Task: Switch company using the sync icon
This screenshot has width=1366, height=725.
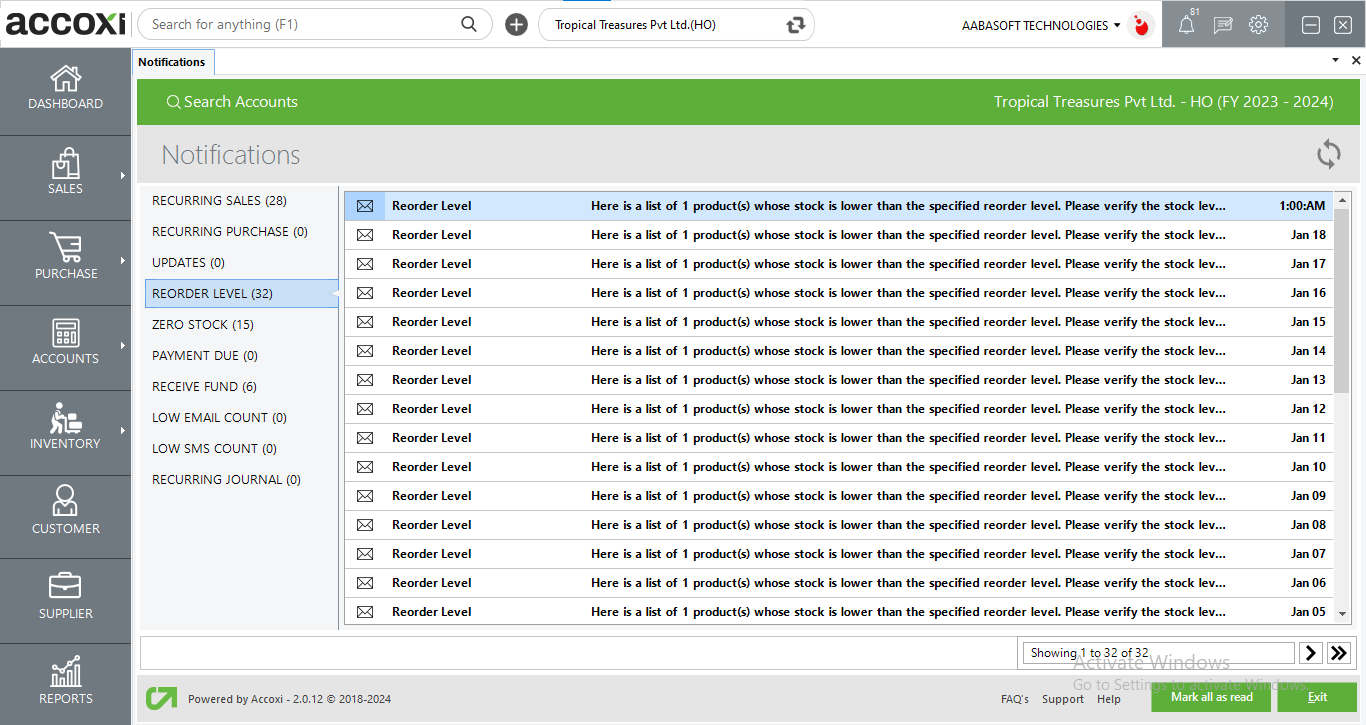Action: point(795,25)
